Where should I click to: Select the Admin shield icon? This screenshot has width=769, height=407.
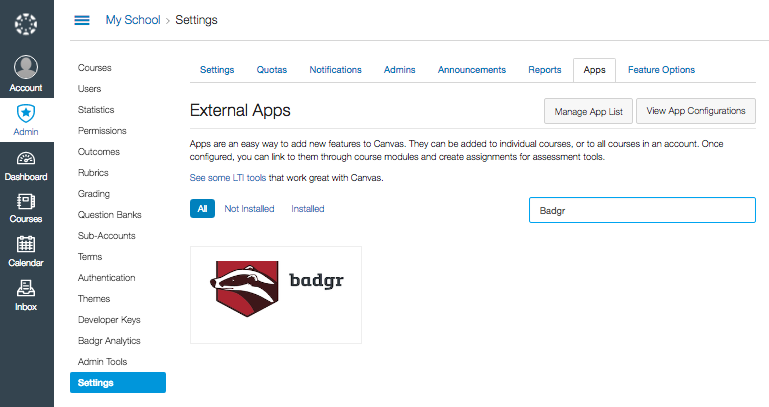(x=26, y=113)
